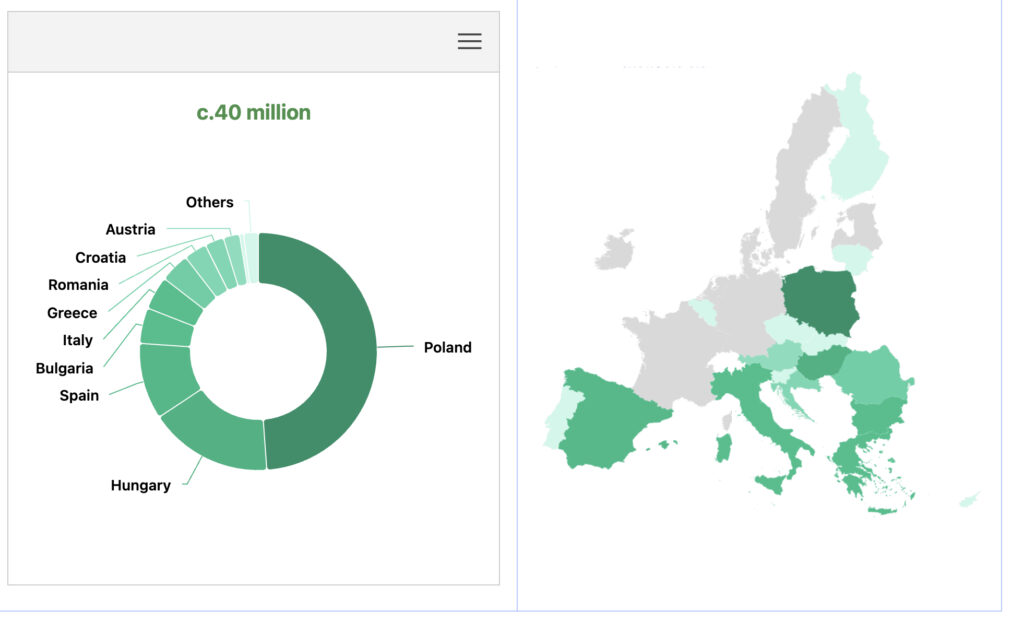This screenshot has width=1024, height=633.
Task: Select the Romania label
Action: pyautogui.click(x=78, y=285)
